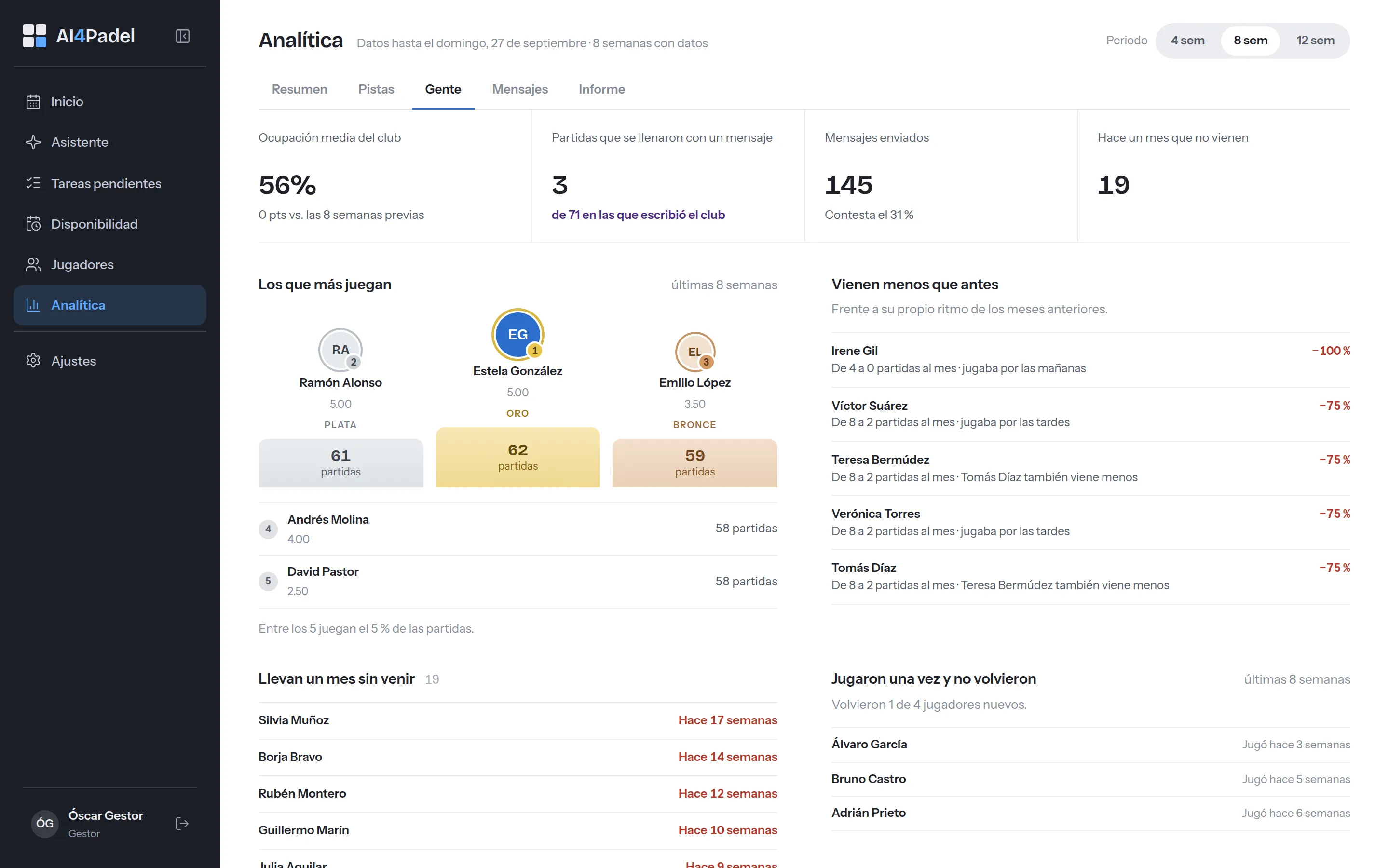
Task: Log out with the exit icon
Action: pos(182,824)
